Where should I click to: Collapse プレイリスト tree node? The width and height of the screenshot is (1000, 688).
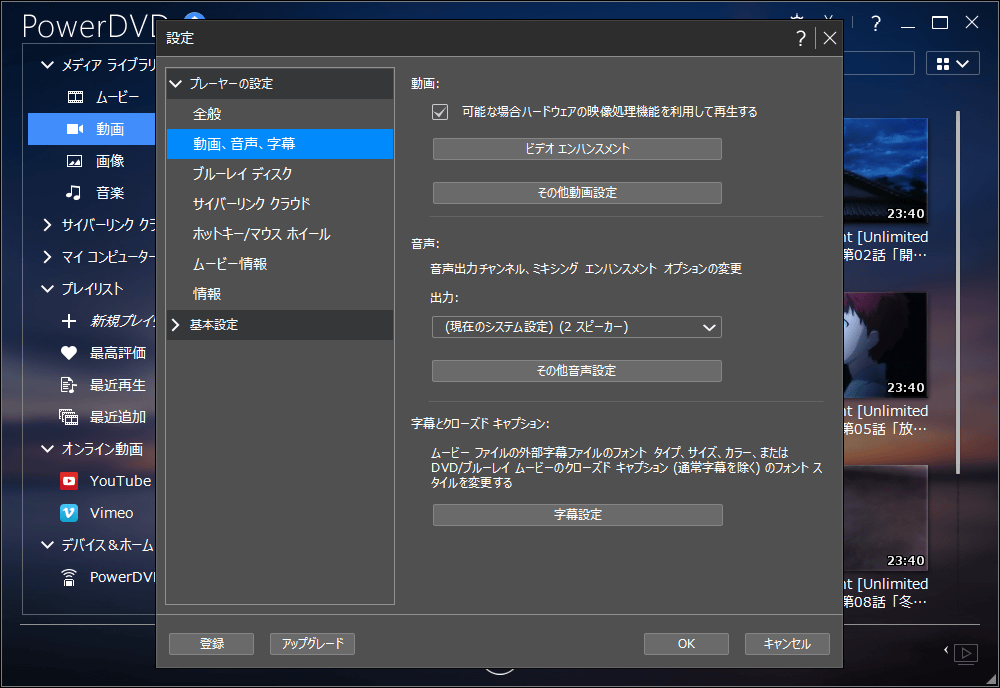coord(47,288)
